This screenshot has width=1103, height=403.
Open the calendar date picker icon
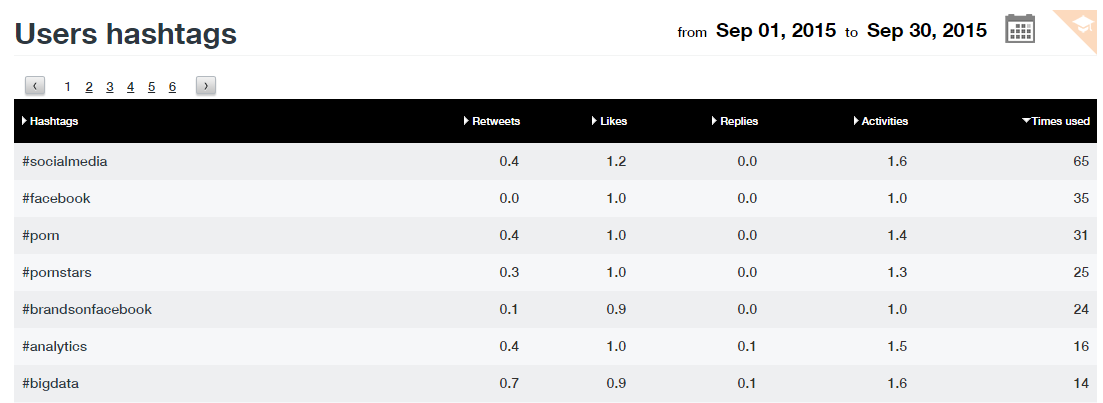click(x=1019, y=30)
